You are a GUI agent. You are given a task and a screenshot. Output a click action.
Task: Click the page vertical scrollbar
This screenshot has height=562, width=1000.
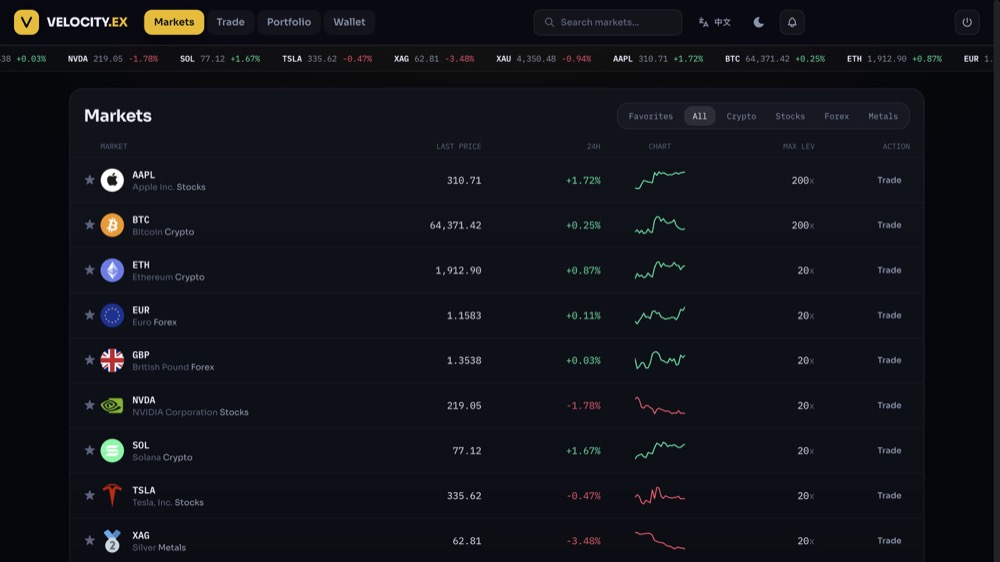pyautogui.click(x=996, y=281)
